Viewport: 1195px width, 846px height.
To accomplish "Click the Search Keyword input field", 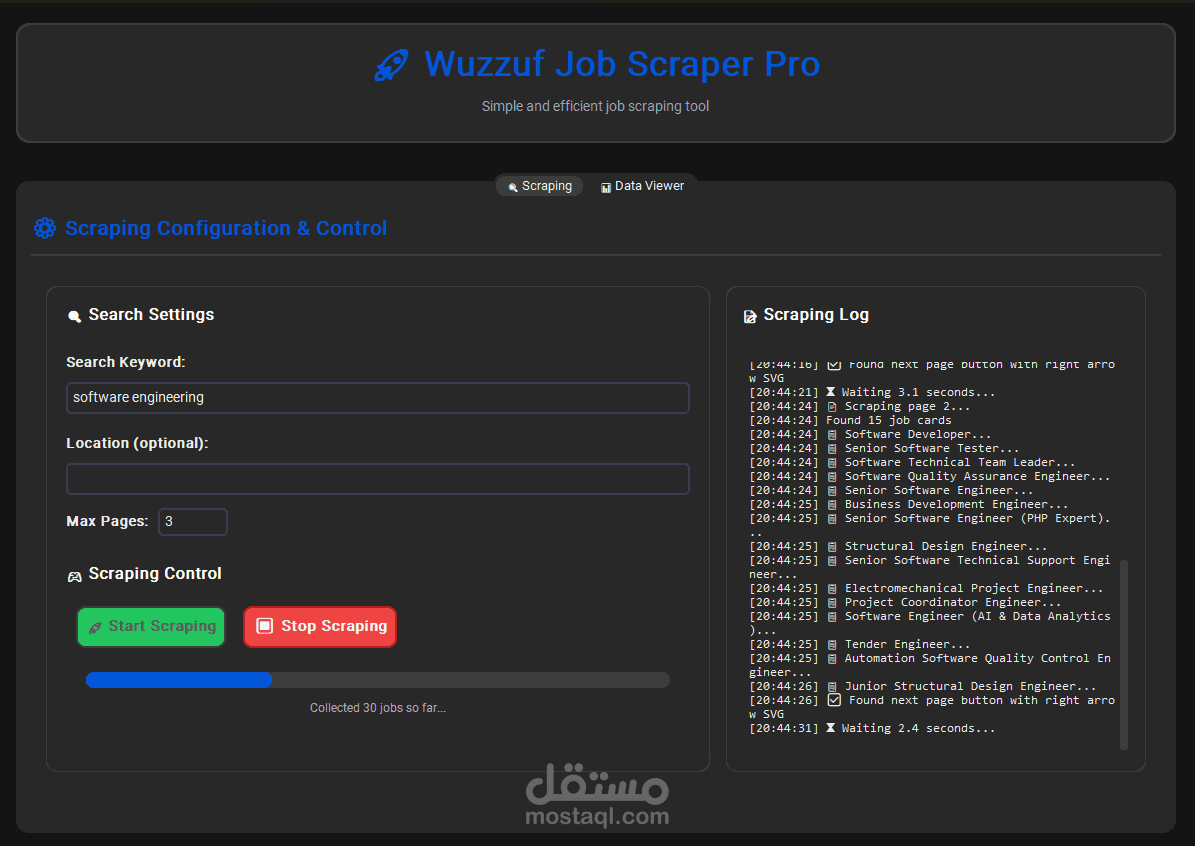I will pyautogui.click(x=378, y=398).
